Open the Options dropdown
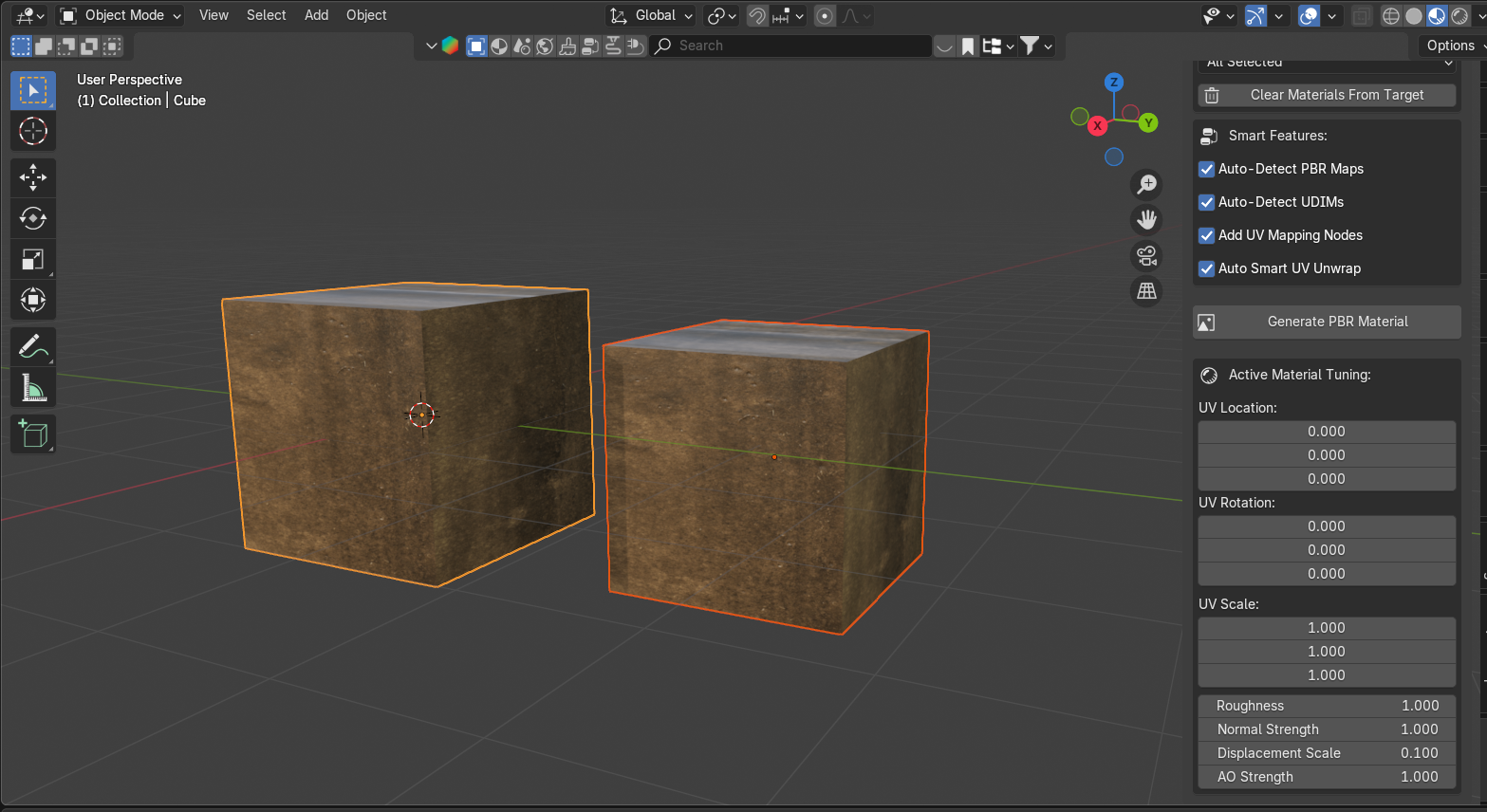This screenshot has width=1487, height=812. (x=1451, y=46)
